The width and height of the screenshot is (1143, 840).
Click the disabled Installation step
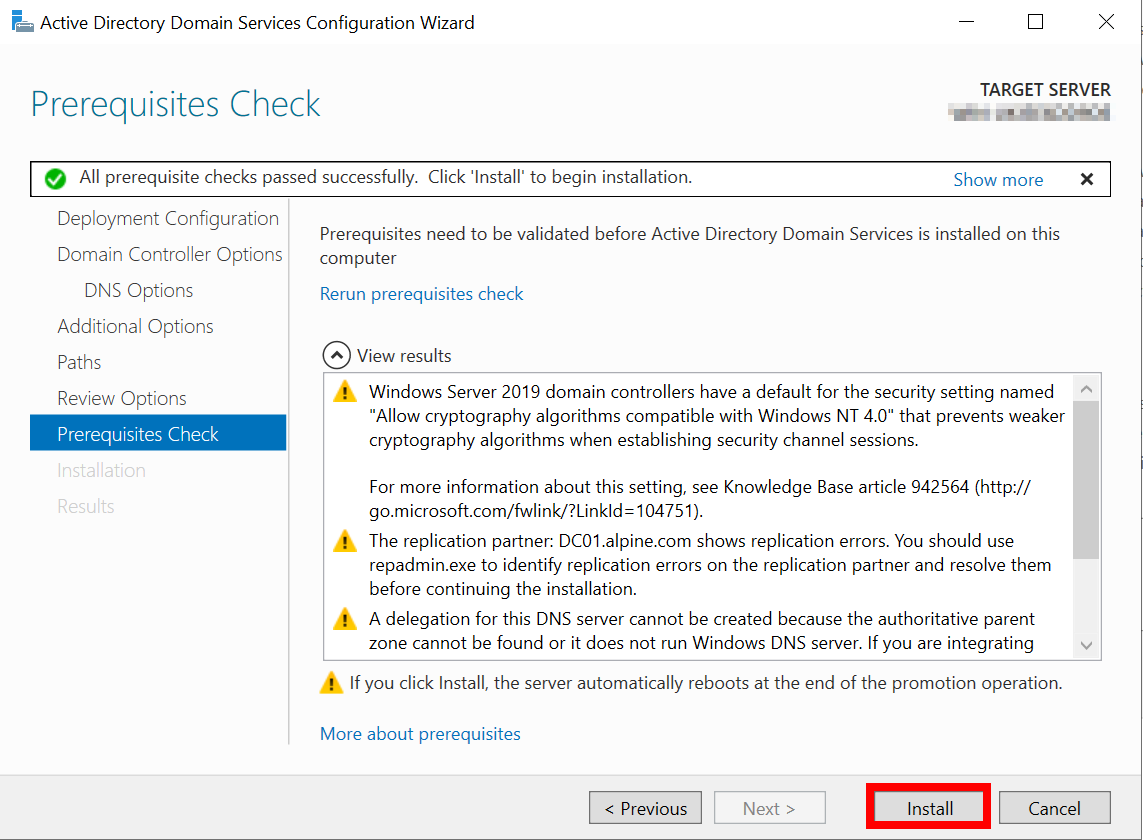(x=101, y=470)
